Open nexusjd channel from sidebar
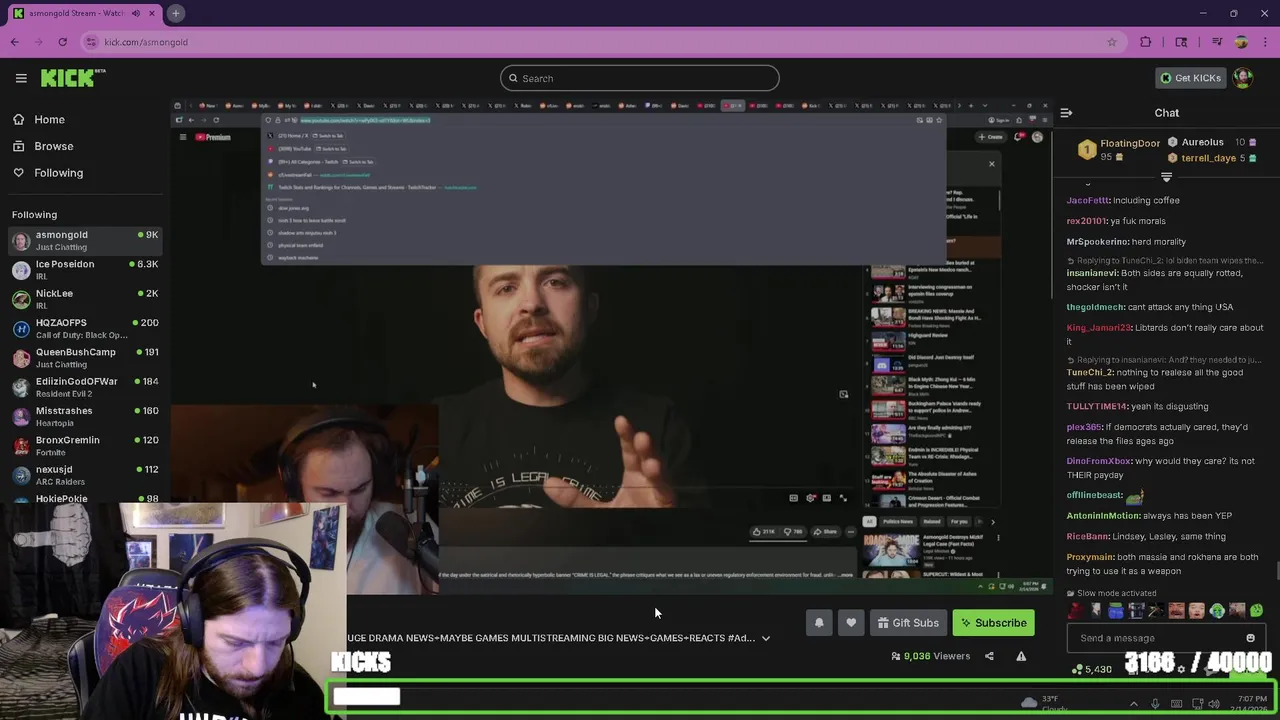 pyautogui.click(x=85, y=475)
